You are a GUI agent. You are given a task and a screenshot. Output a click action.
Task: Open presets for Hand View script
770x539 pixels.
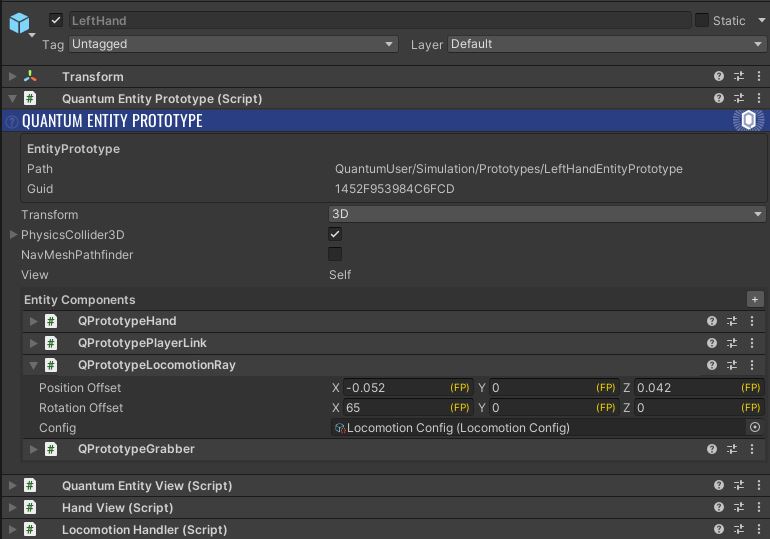click(739, 507)
